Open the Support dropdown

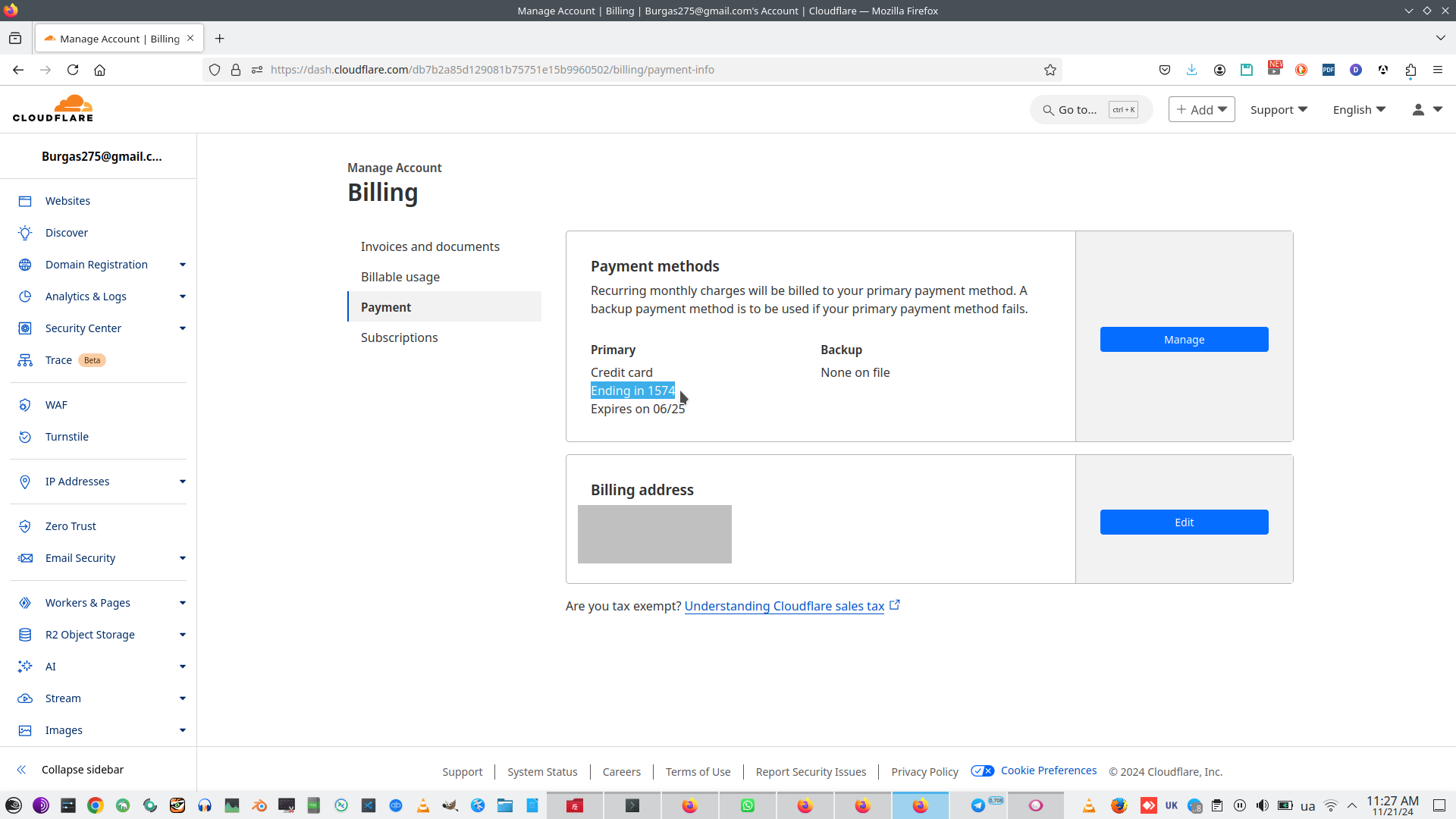tap(1279, 110)
